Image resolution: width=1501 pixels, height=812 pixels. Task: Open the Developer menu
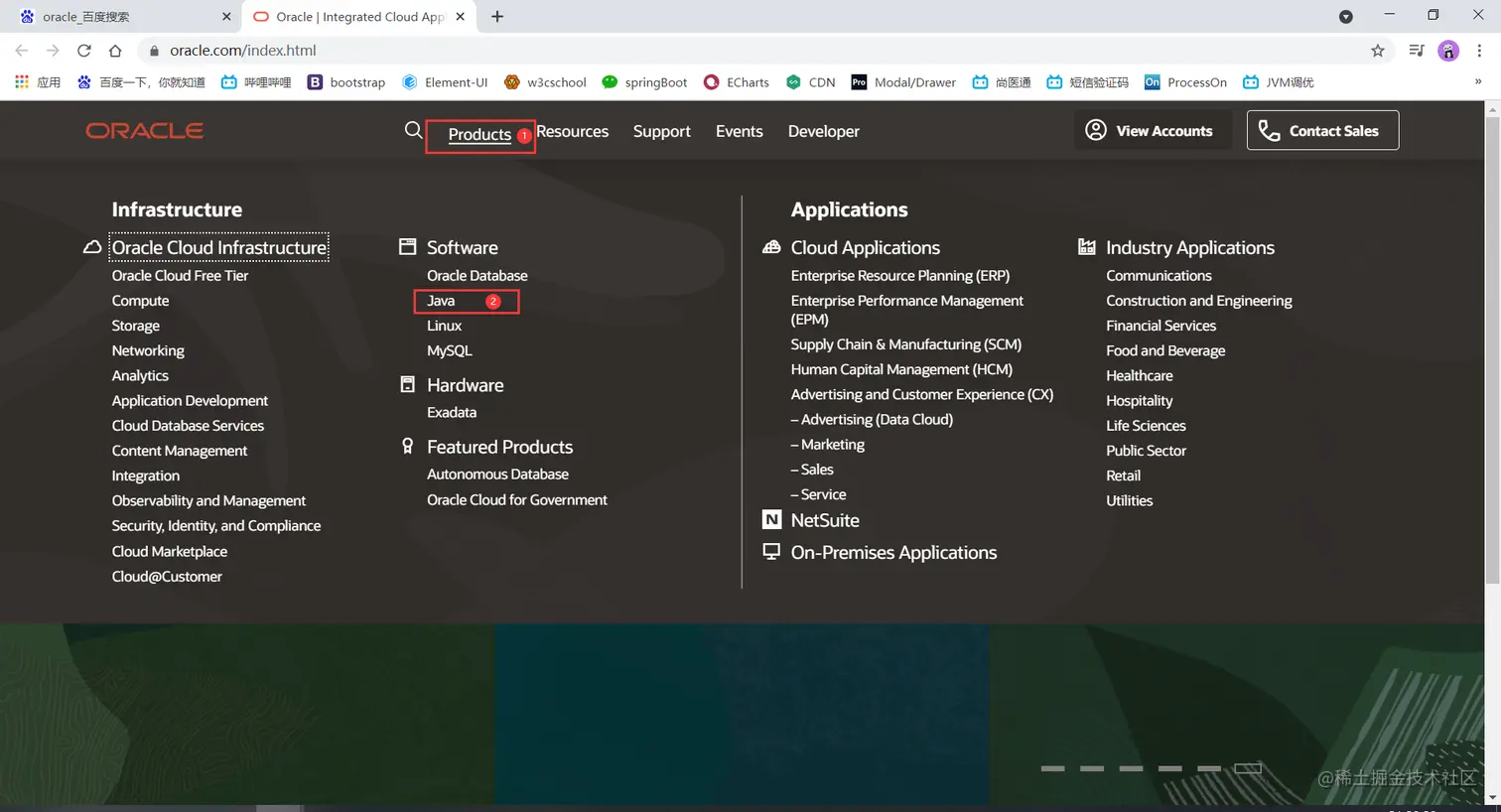[x=824, y=131]
